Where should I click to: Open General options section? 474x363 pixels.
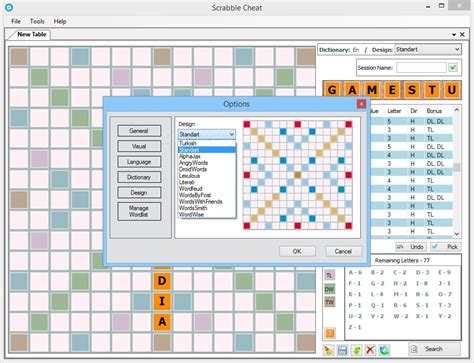[139, 131]
